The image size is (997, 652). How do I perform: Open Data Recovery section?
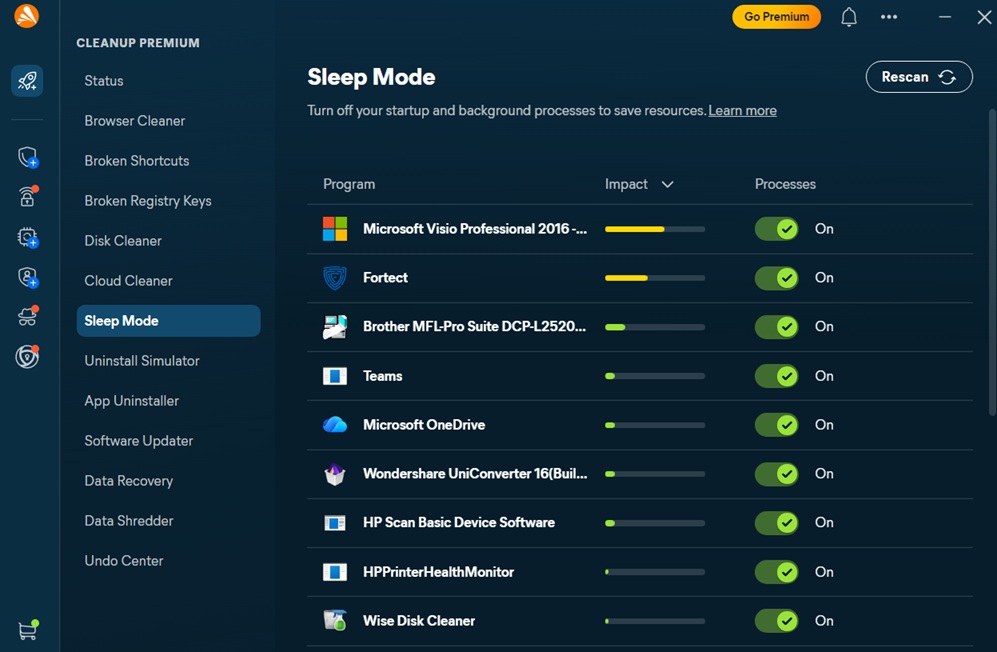coord(128,481)
